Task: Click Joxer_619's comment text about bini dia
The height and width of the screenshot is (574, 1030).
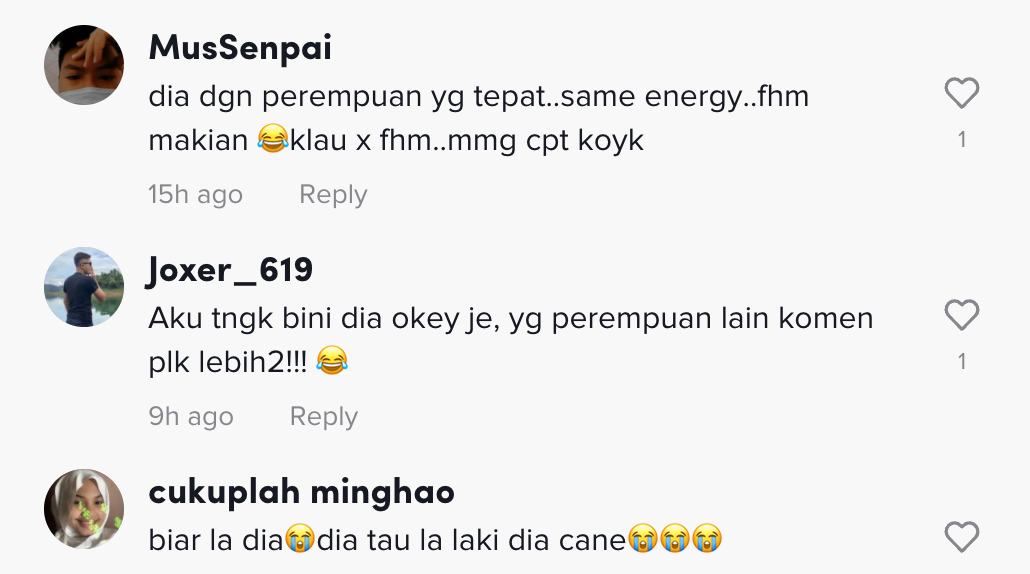Action: pyautogui.click(x=510, y=320)
